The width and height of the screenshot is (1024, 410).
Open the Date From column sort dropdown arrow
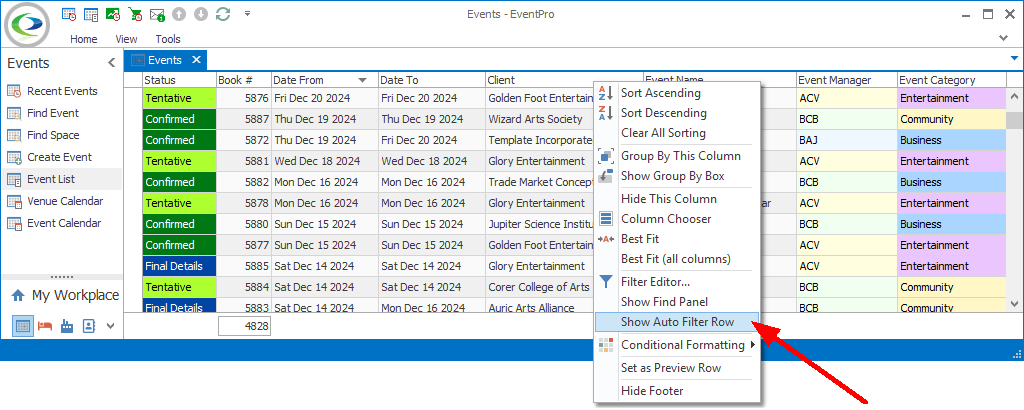coord(362,80)
